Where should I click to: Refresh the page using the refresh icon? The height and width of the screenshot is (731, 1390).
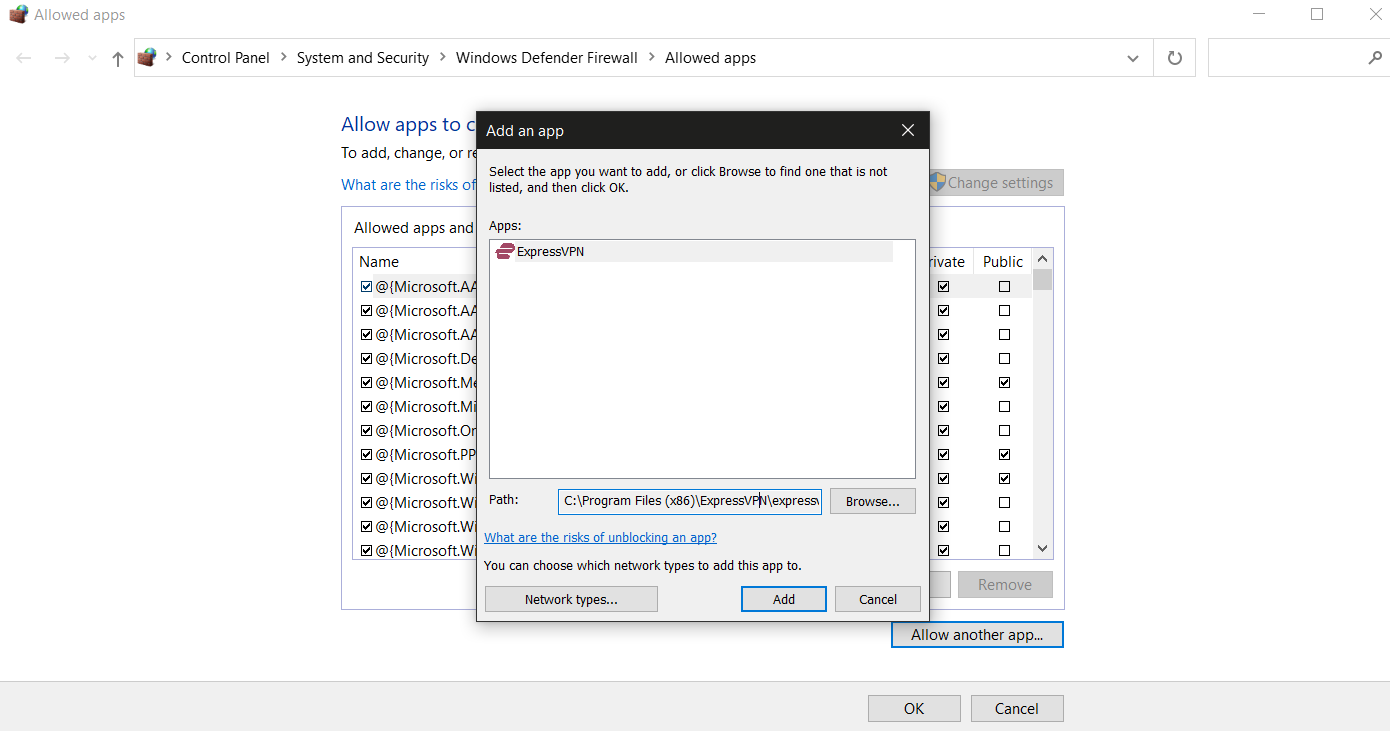[x=1174, y=57]
